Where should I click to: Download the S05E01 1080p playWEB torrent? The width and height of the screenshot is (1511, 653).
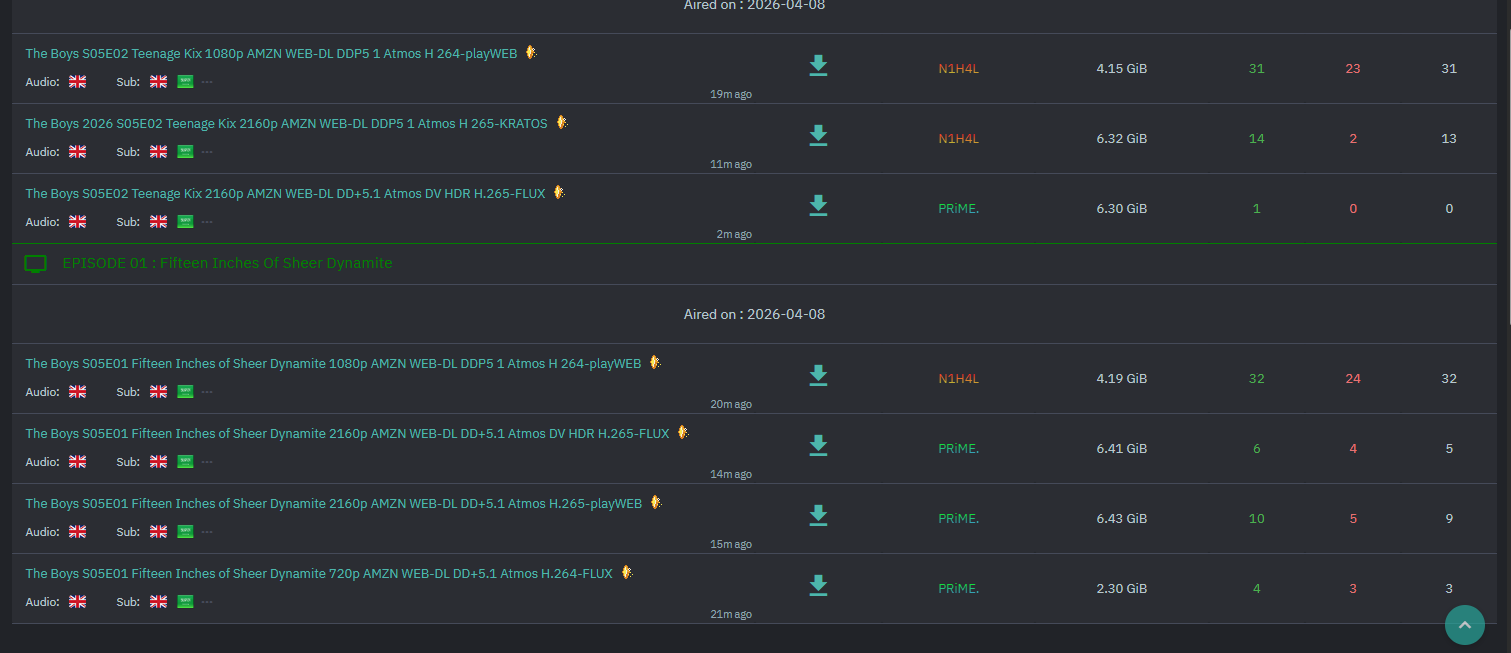click(x=818, y=376)
